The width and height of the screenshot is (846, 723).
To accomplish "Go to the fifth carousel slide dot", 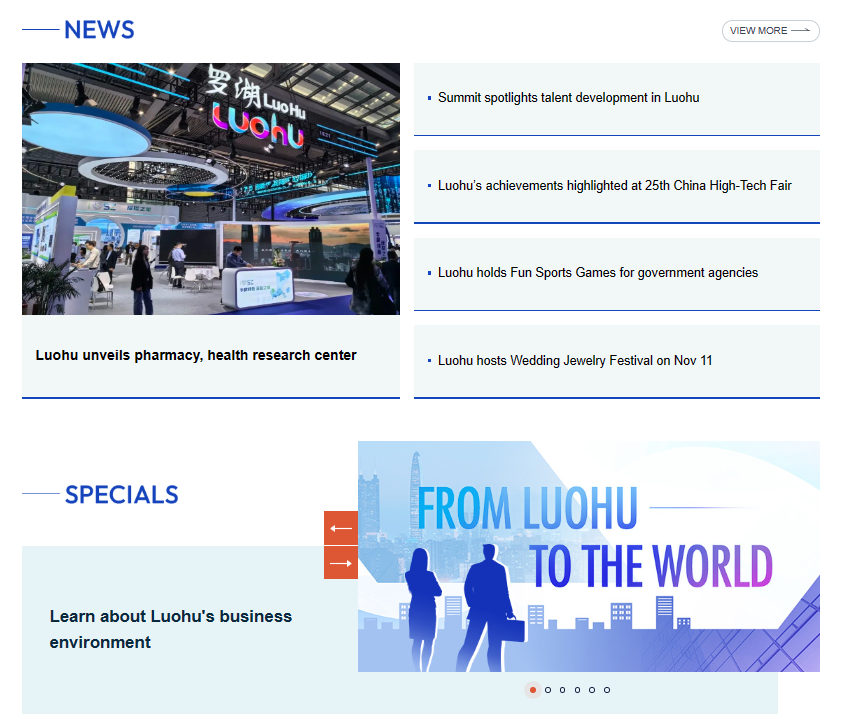I will (x=592, y=690).
